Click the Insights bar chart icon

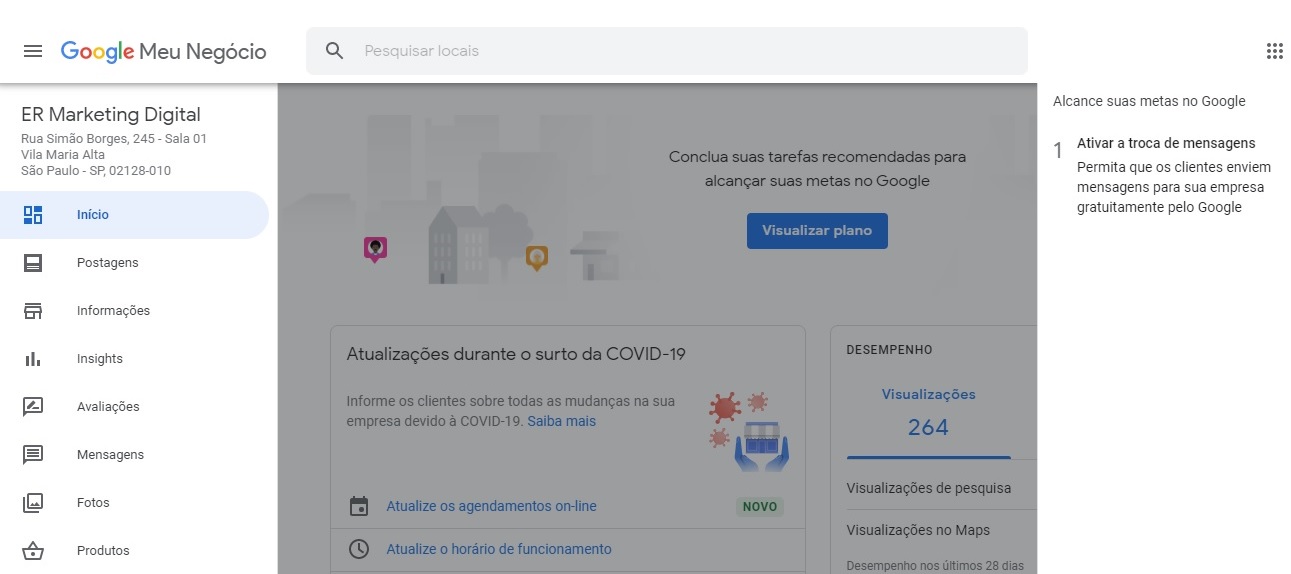pyautogui.click(x=33, y=359)
